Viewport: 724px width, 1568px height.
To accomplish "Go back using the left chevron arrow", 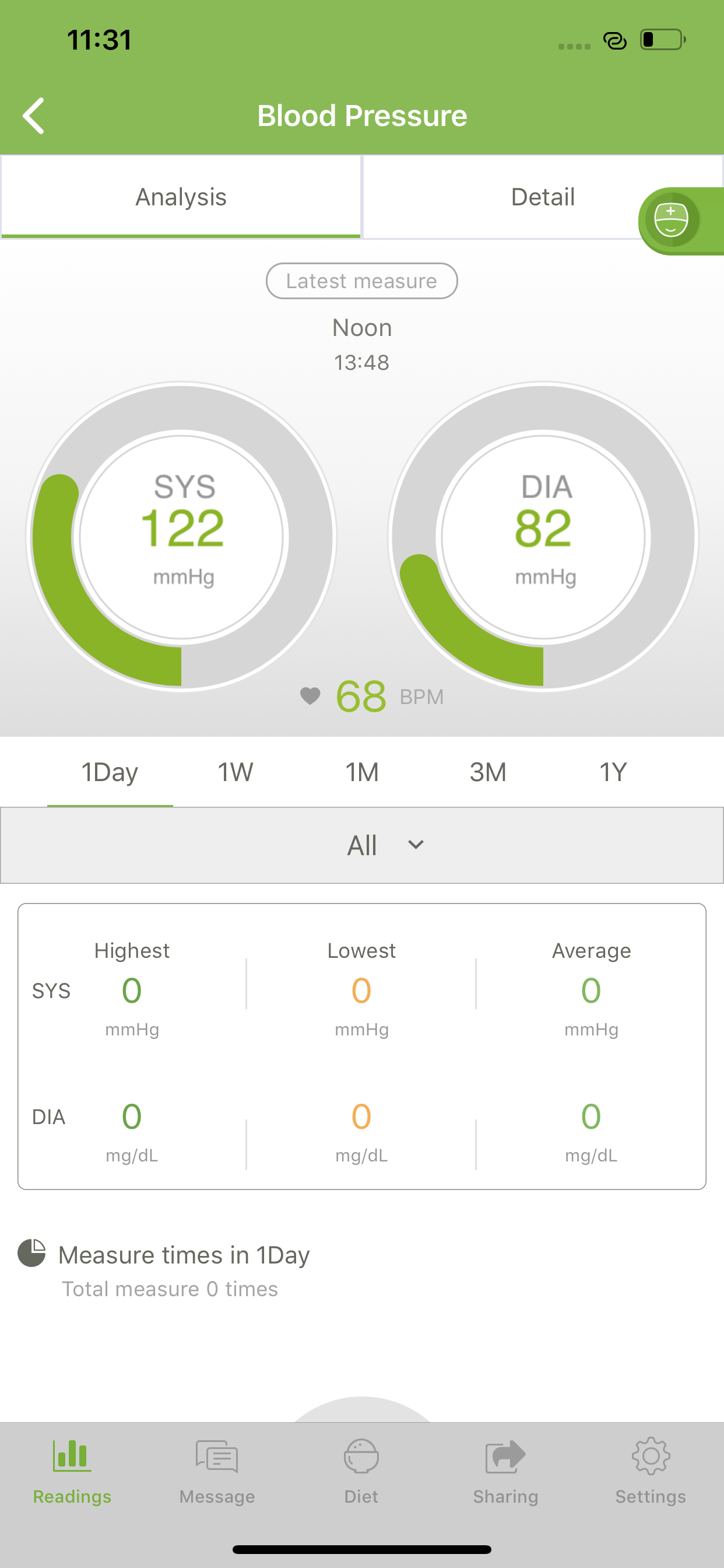I will coord(33,116).
